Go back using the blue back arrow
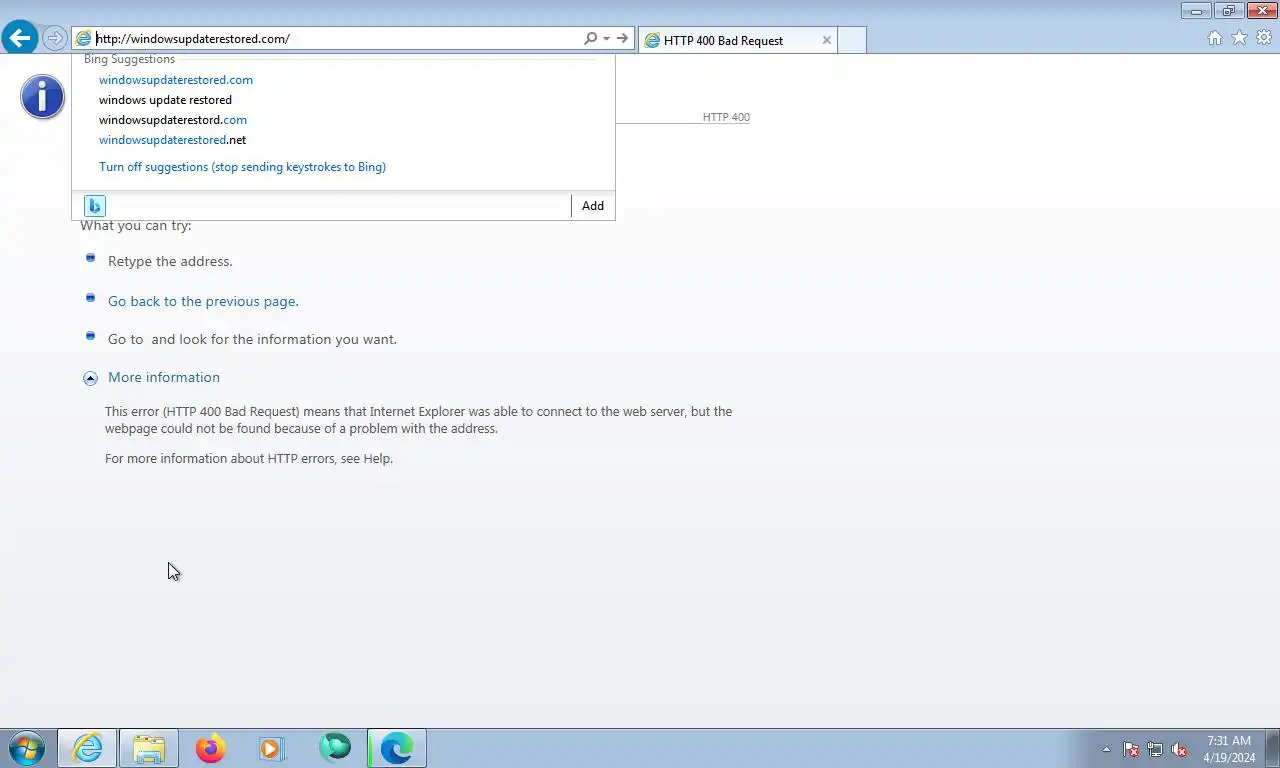Image resolution: width=1280 pixels, height=768 pixels. [20, 39]
